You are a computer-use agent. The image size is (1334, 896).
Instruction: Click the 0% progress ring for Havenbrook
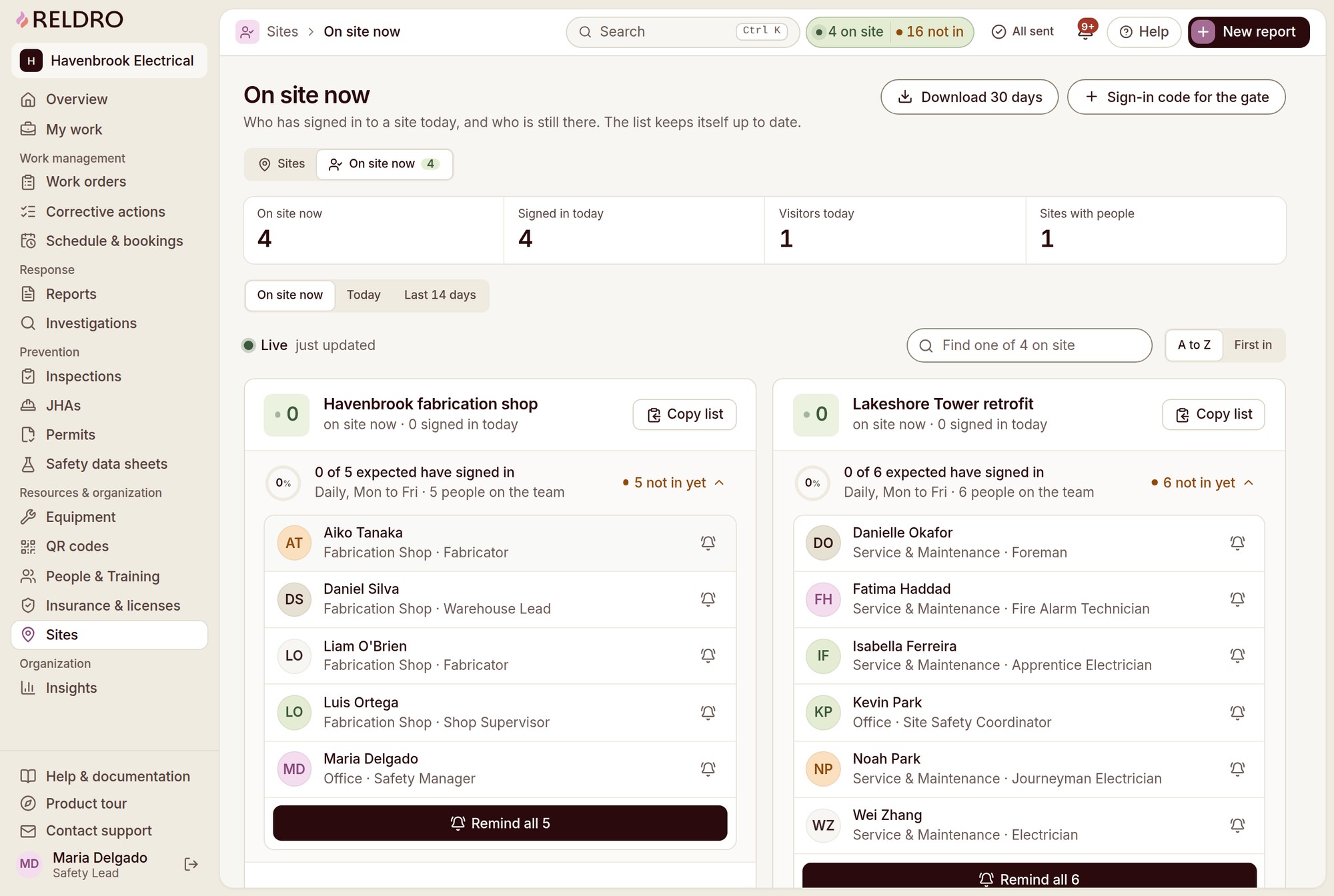283,483
